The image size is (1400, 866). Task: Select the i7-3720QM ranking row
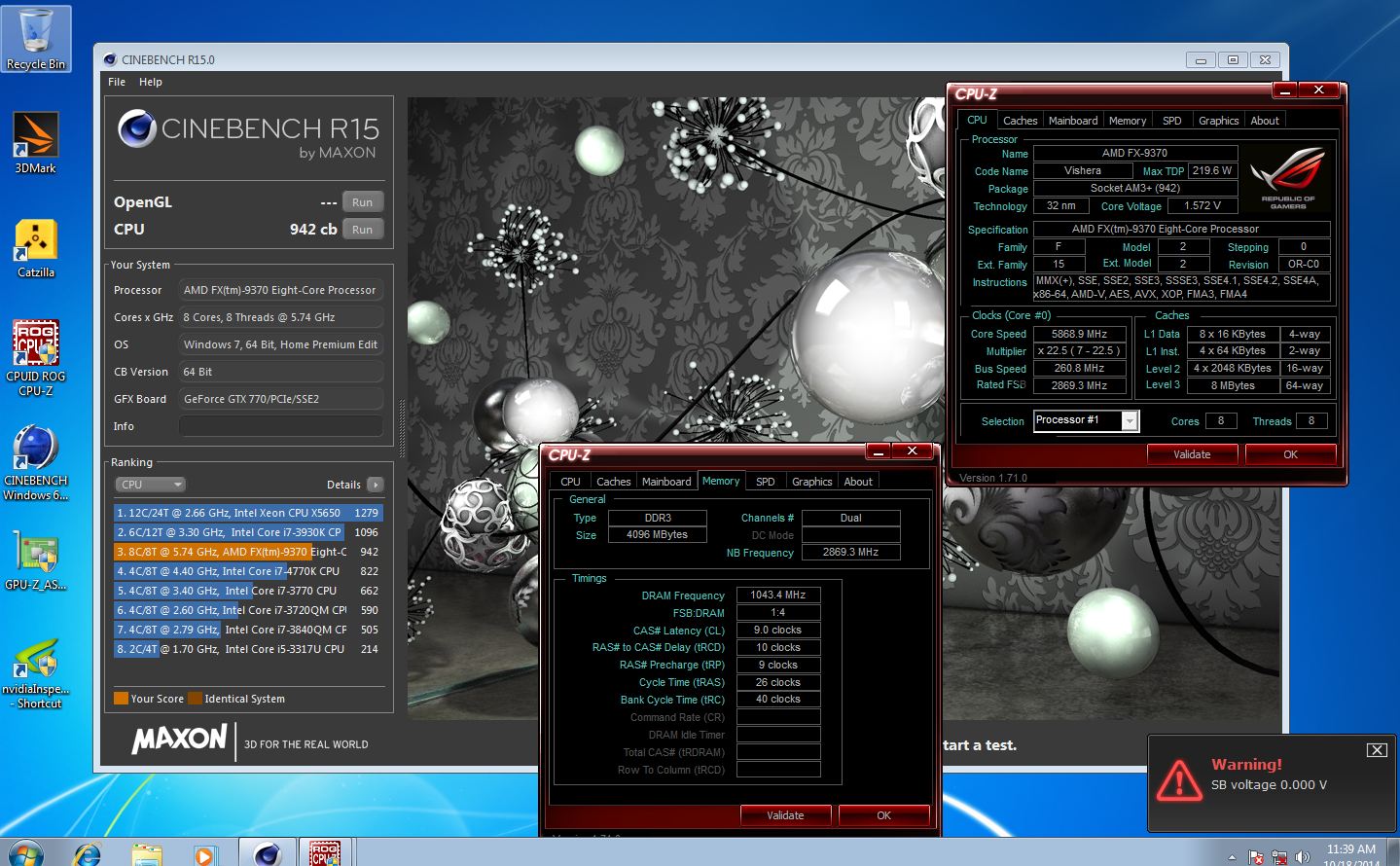tap(248, 610)
